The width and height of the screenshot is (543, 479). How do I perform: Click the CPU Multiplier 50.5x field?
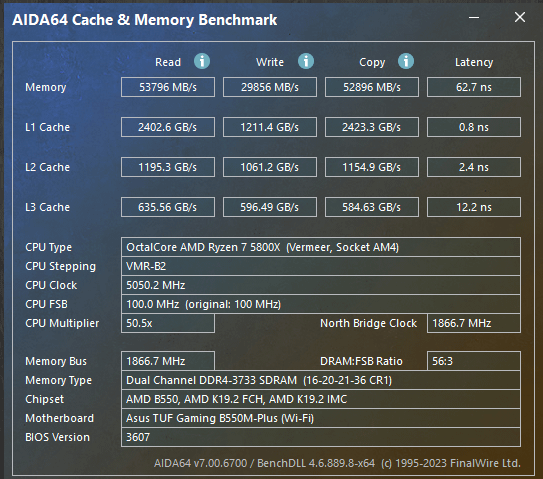(x=168, y=323)
